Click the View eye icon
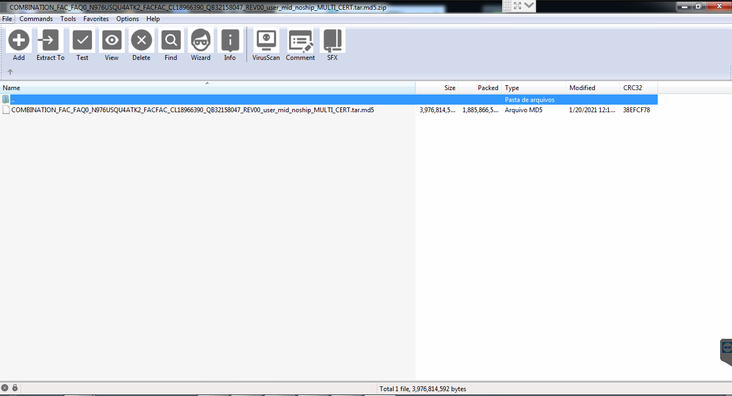The height and width of the screenshot is (396, 732). 112,40
